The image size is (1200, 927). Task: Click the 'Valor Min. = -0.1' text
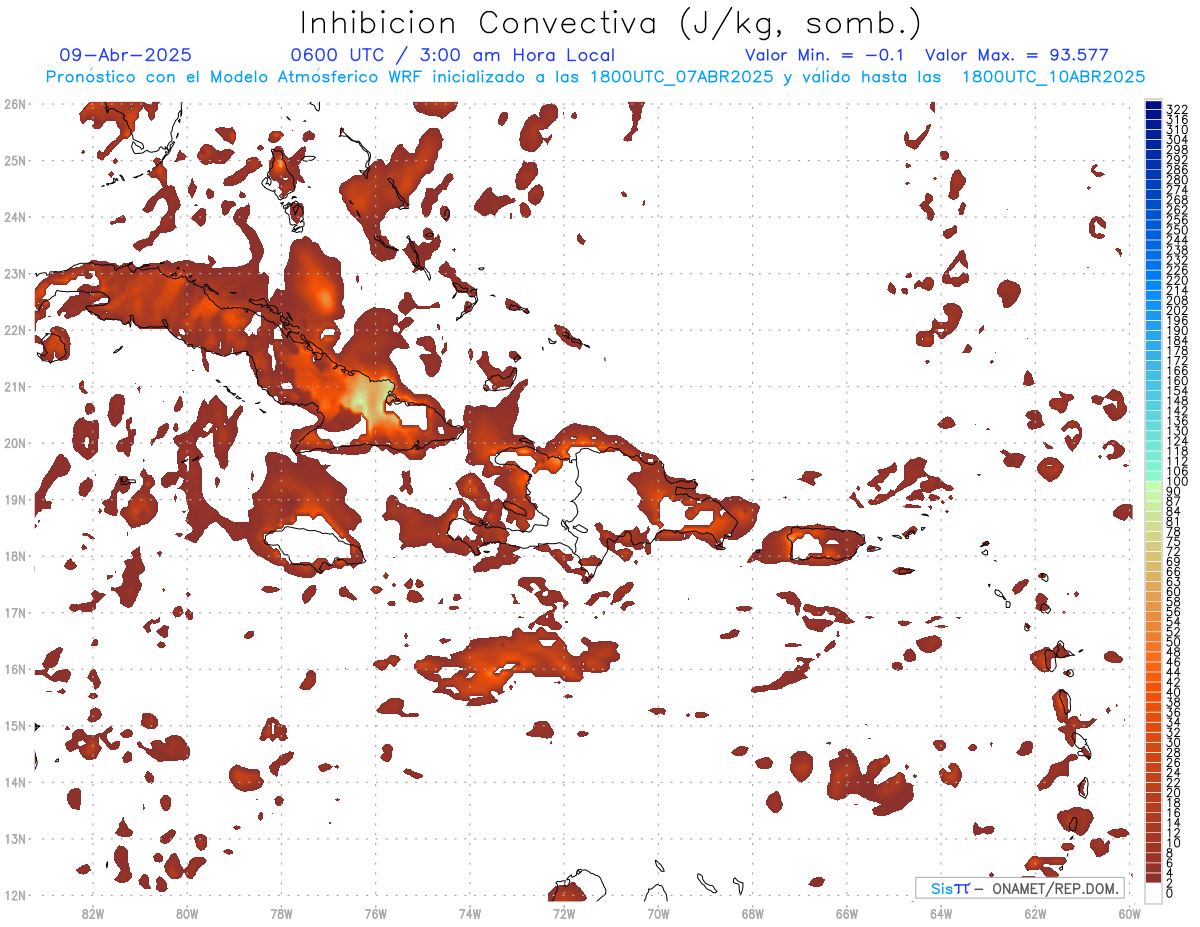[825, 56]
